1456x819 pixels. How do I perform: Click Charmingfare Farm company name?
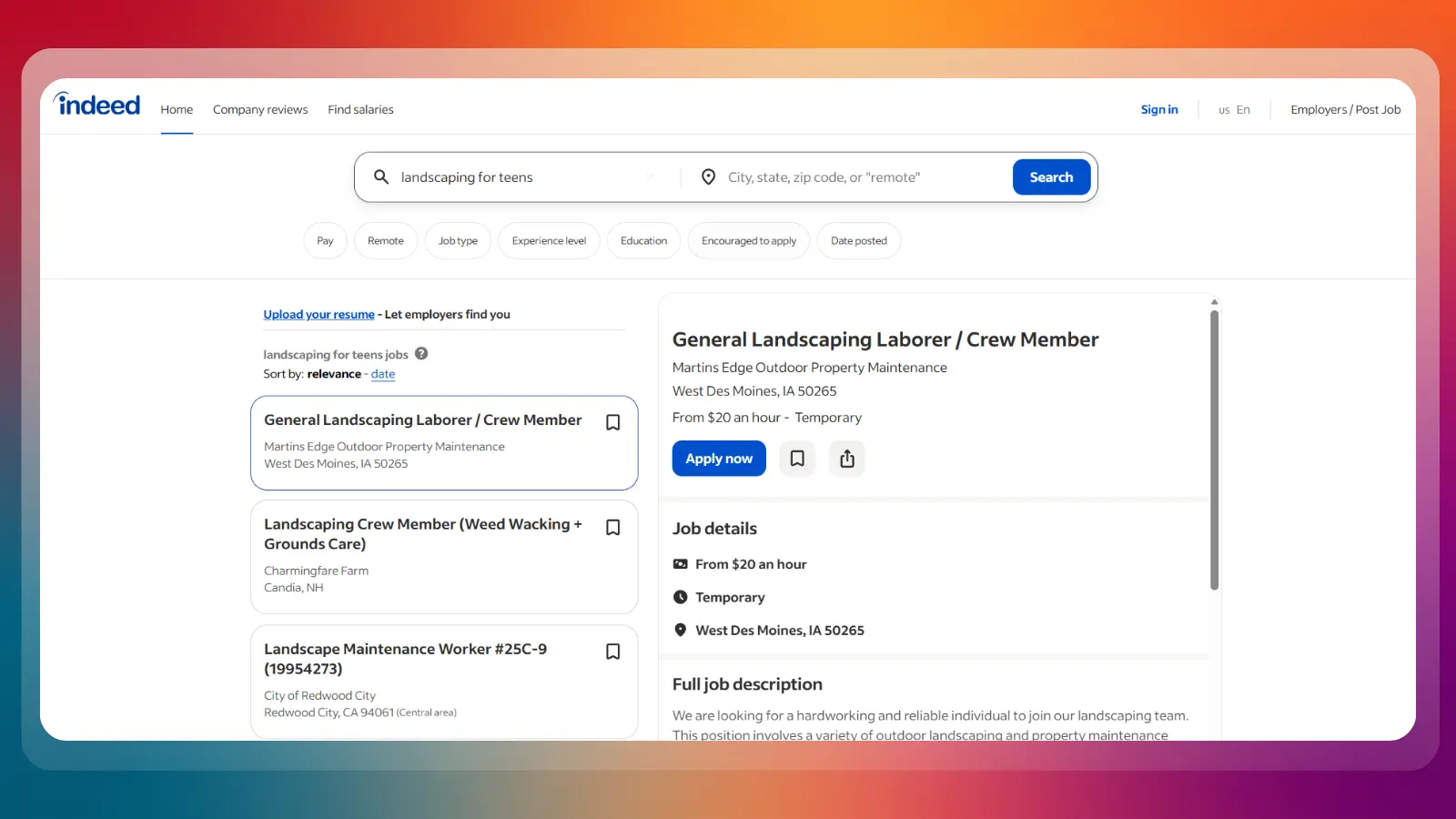pyautogui.click(x=316, y=571)
